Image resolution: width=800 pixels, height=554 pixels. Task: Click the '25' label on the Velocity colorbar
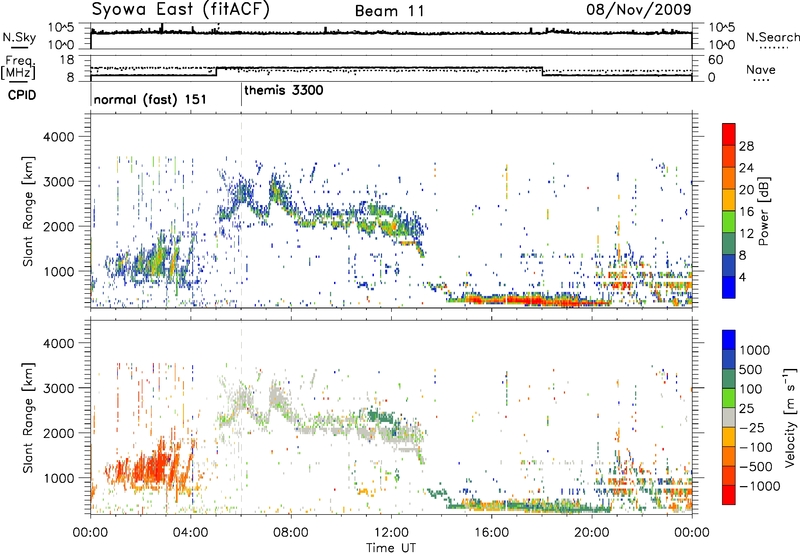click(x=746, y=408)
